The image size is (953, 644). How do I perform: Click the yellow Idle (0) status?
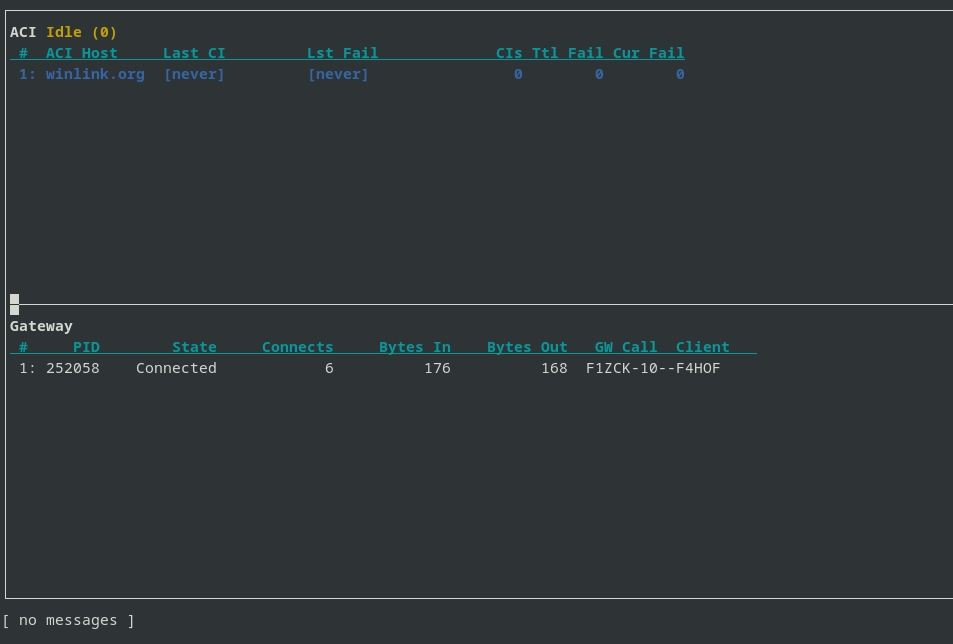pyautogui.click(x=81, y=32)
